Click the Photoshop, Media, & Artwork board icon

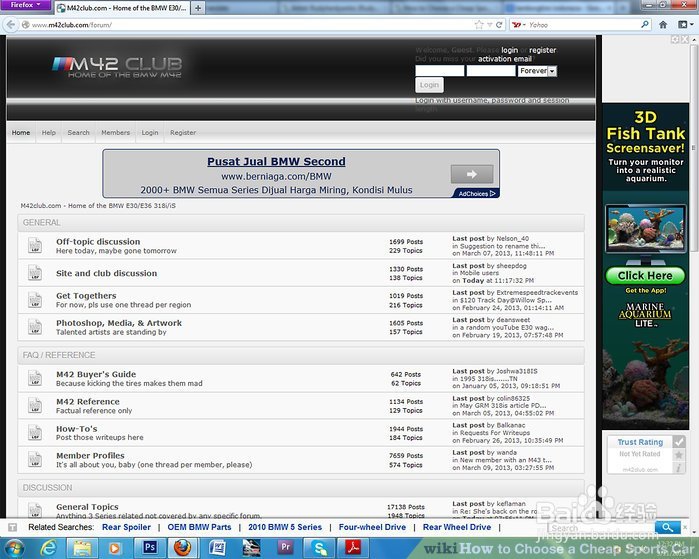35,327
